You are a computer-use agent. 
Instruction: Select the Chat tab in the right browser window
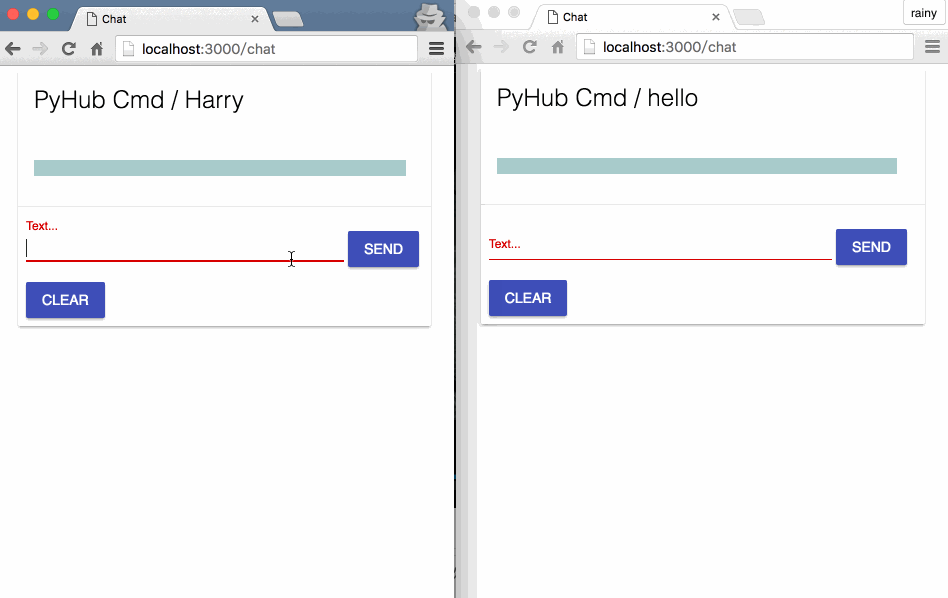click(x=632, y=18)
